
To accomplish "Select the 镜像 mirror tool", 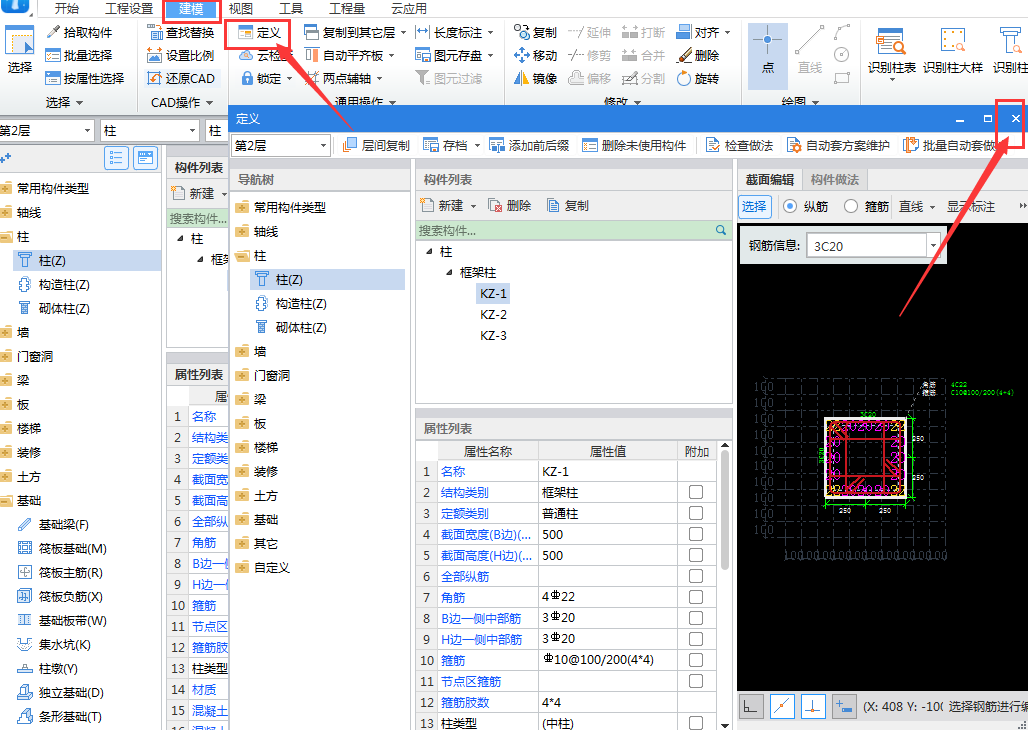I will click(536, 78).
